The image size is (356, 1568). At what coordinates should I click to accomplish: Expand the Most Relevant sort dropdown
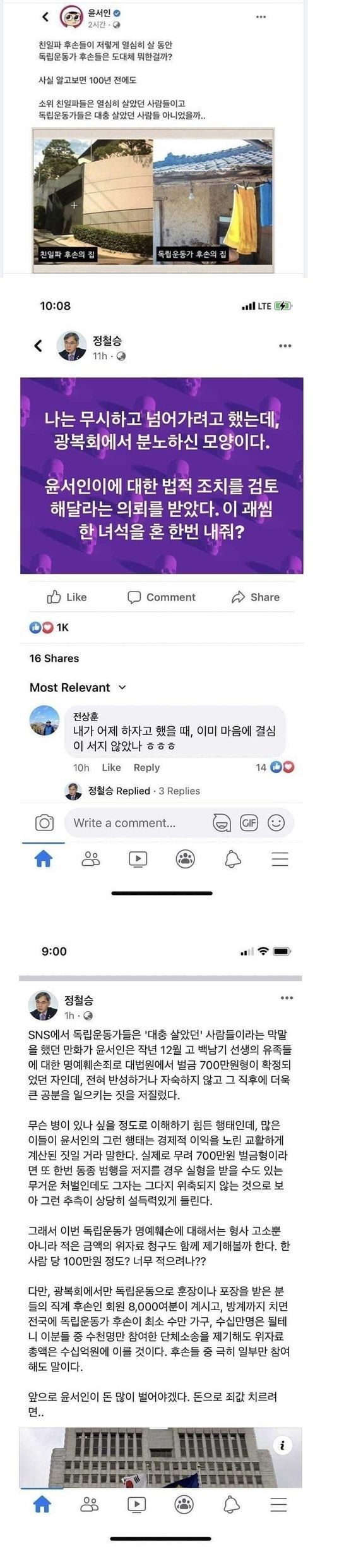click(x=78, y=688)
